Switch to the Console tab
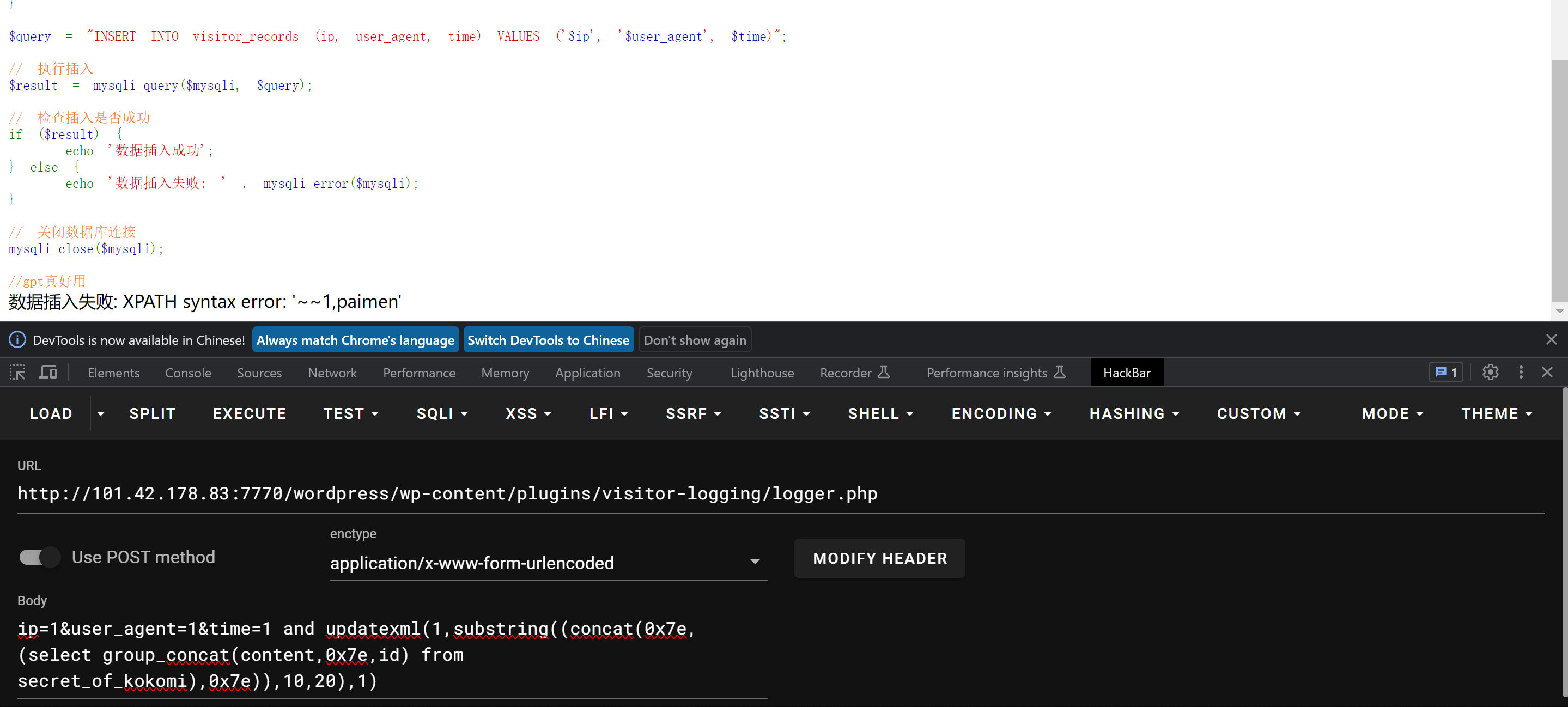The height and width of the screenshot is (707, 1568). click(x=188, y=373)
